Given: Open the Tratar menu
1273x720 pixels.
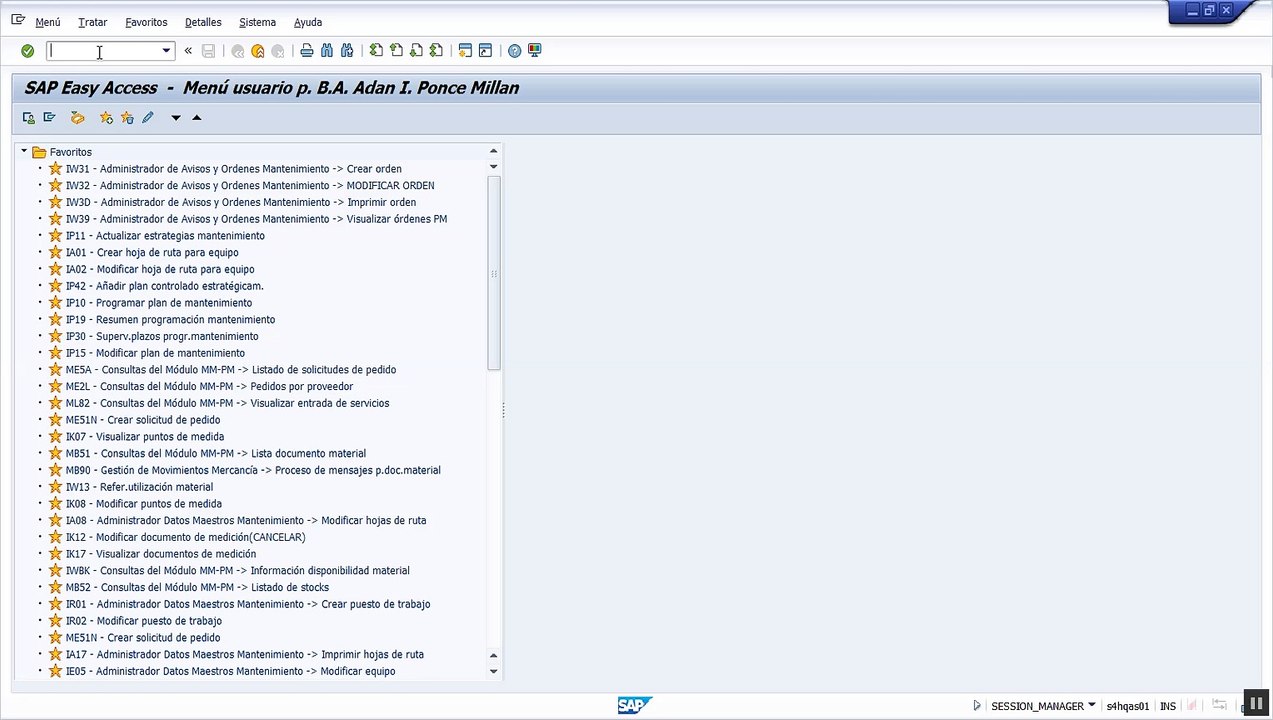Looking at the screenshot, I should (92, 22).
